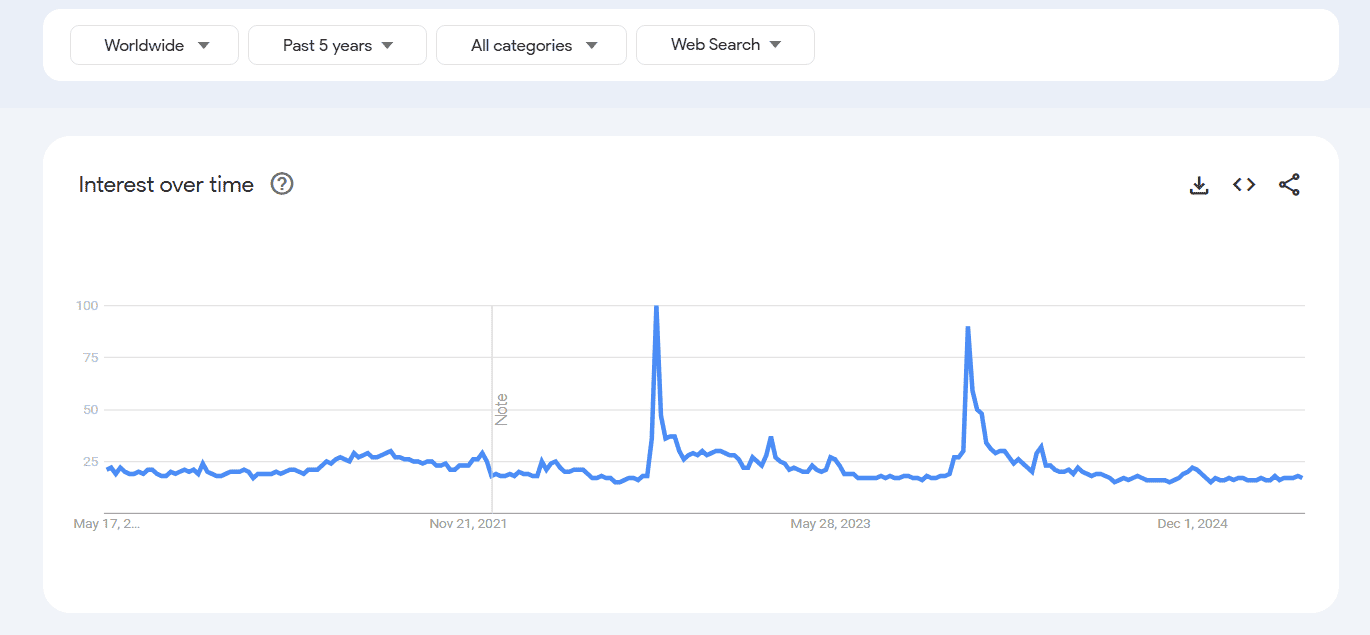Screen dimensions: 1370x635
Task: Click the May 28, 2023 axis label
Action: click(830, 524)
